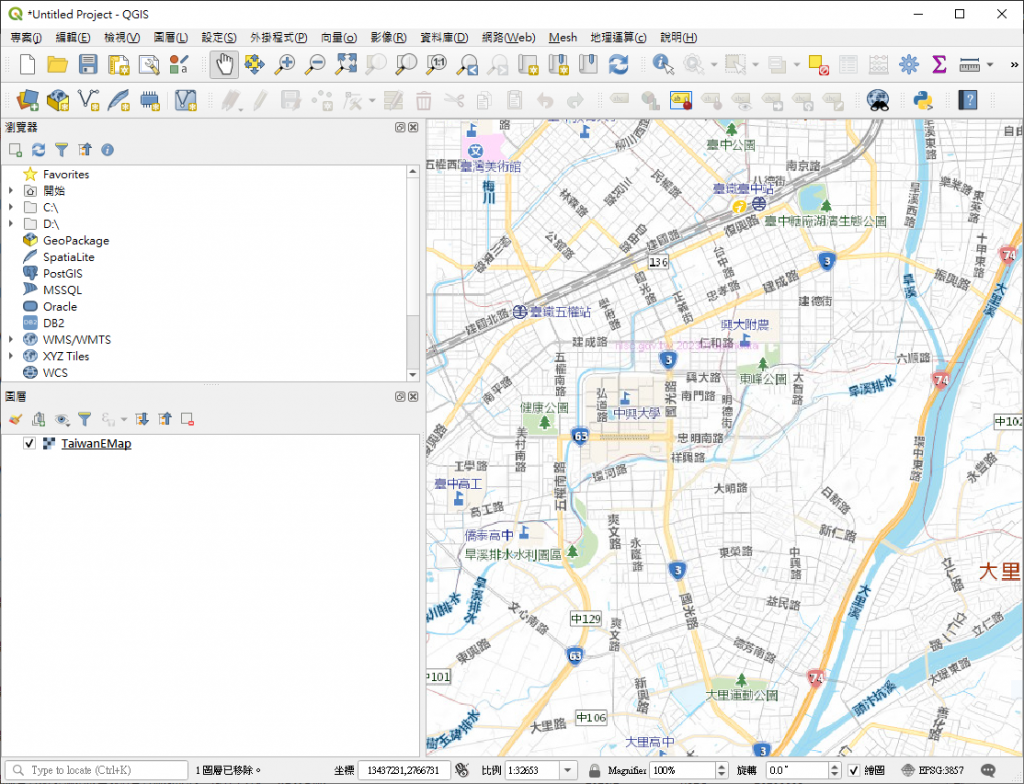The width and height of the screenshot is (1024, 784).
Task: Click the Type to locate search field
Action: [x=97, y=770]
